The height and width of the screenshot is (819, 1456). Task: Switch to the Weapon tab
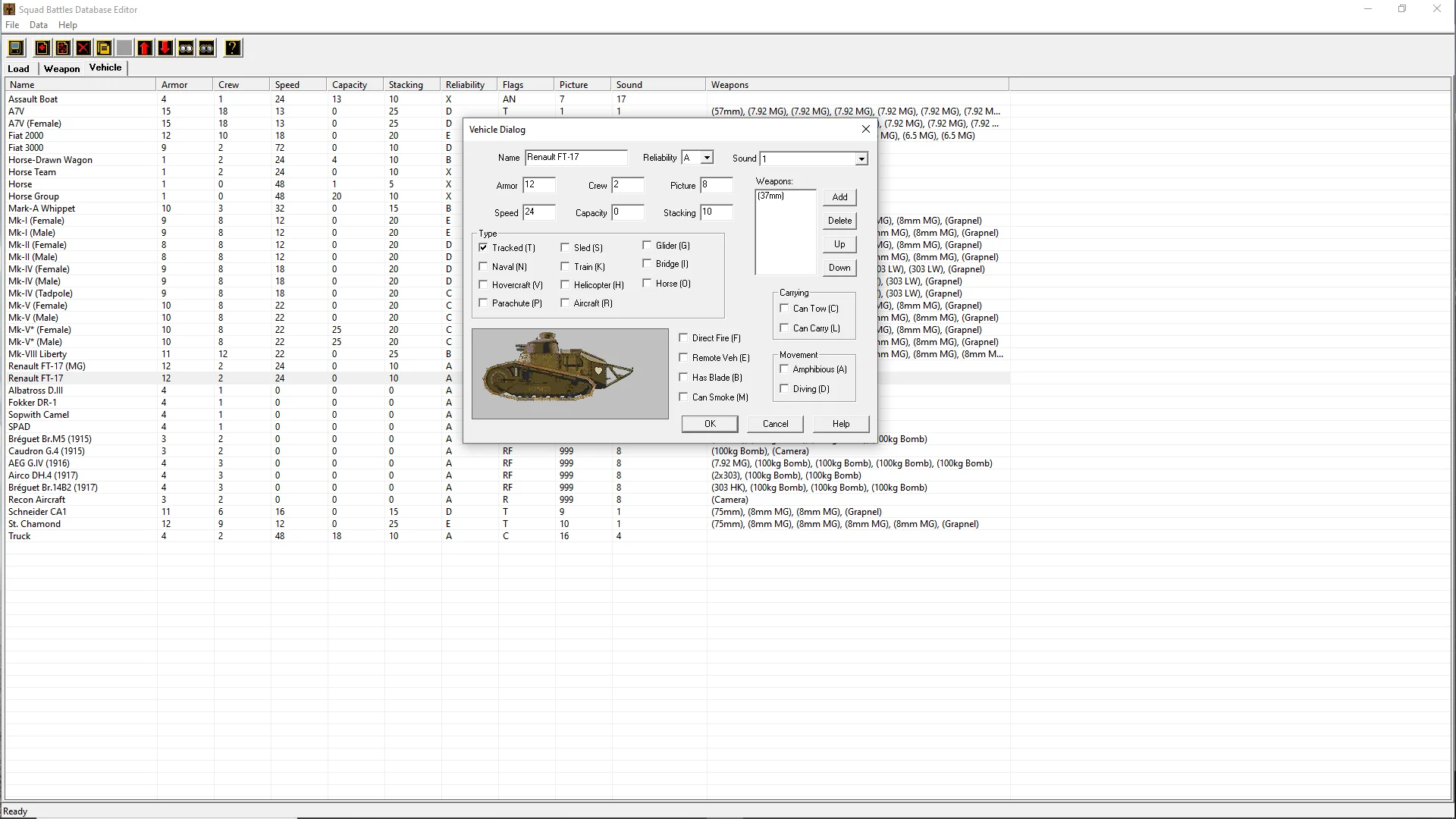tap(61, 68)
